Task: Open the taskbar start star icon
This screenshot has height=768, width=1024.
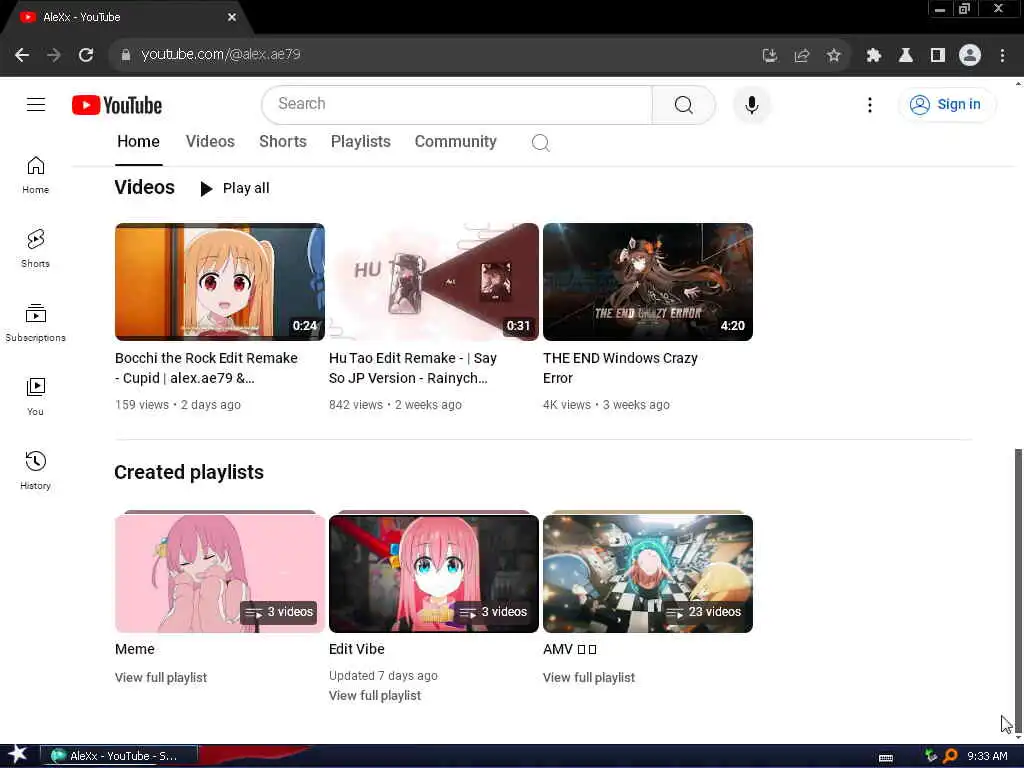Action: [17, 755]
